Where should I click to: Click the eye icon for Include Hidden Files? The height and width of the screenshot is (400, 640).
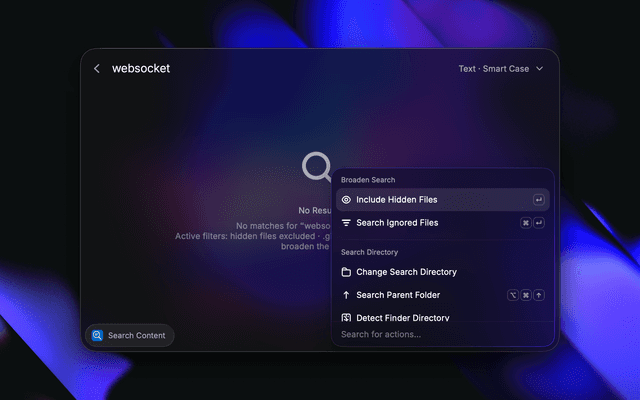pyautogui.click(x=346, y=200)
